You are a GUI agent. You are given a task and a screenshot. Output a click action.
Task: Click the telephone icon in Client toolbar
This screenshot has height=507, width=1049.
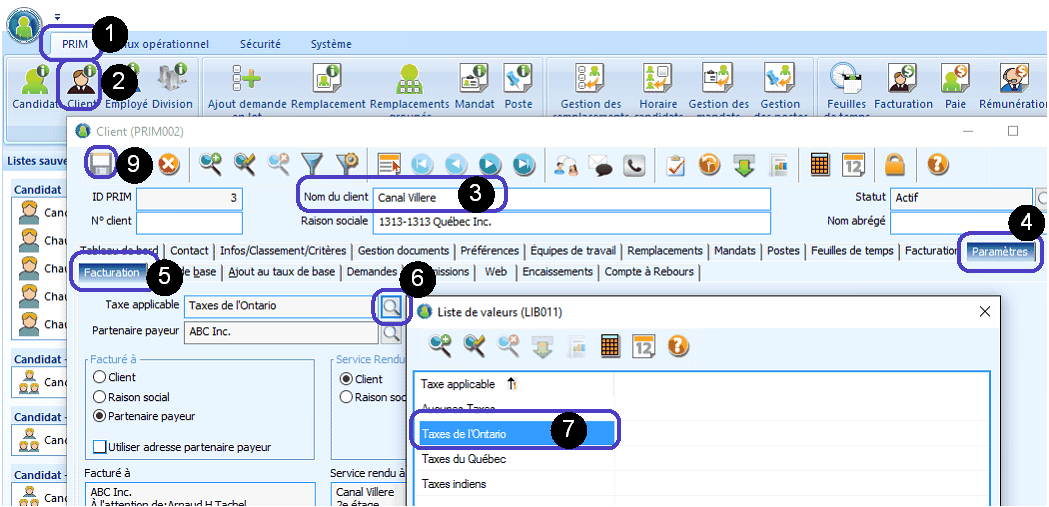(634, 164)
